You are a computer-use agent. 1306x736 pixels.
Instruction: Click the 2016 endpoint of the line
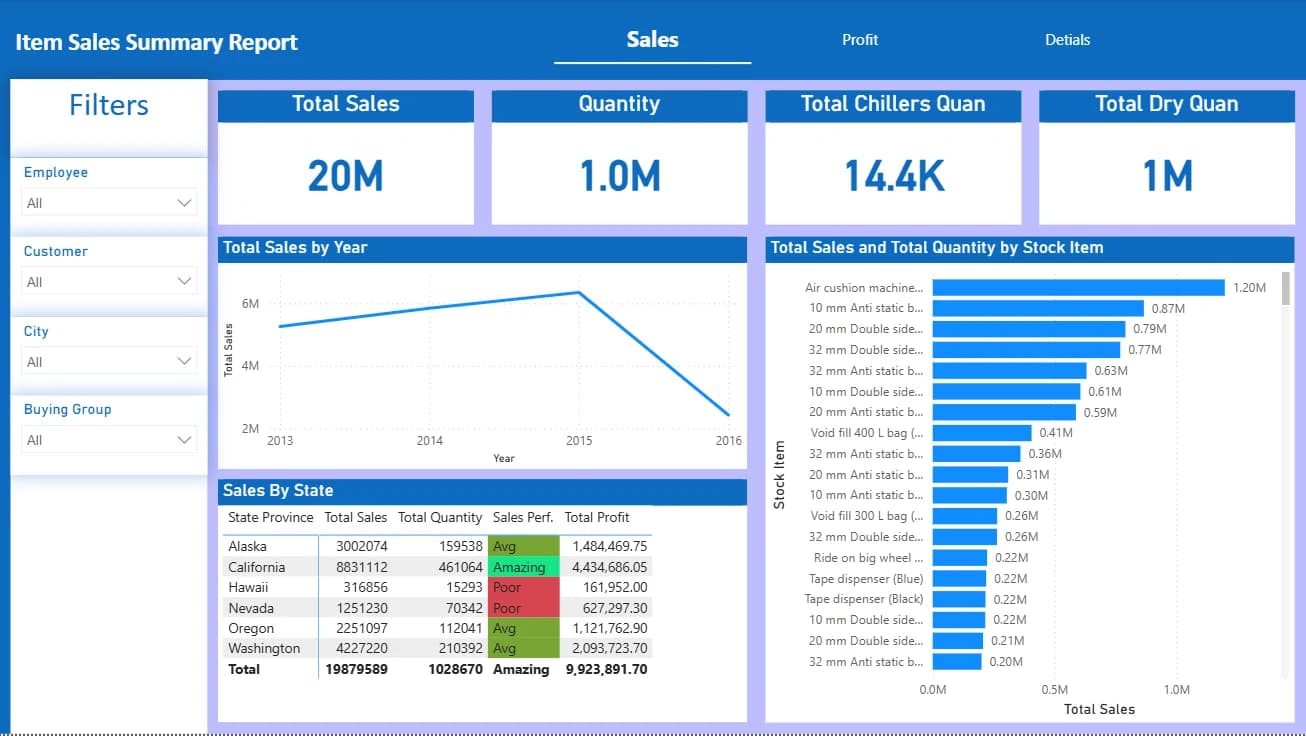[729, 414]
